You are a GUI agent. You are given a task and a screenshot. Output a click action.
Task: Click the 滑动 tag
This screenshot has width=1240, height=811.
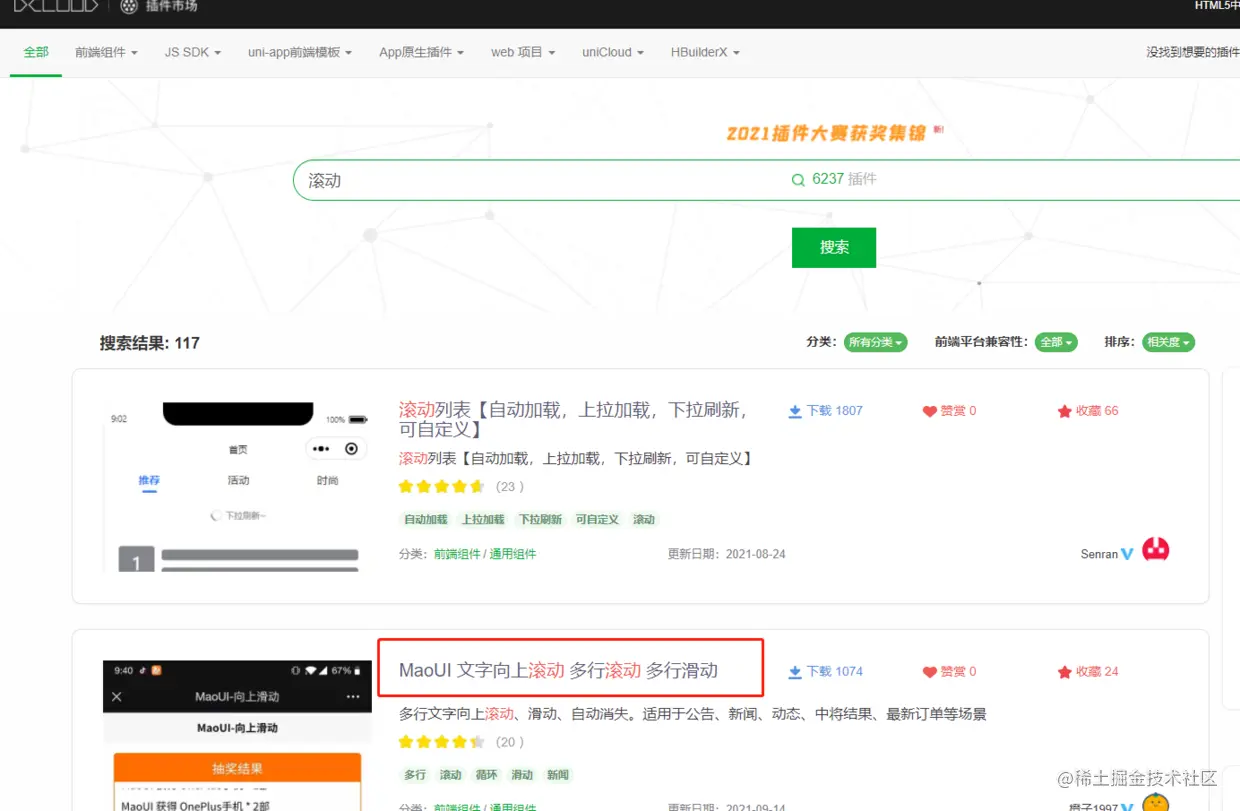522,775
